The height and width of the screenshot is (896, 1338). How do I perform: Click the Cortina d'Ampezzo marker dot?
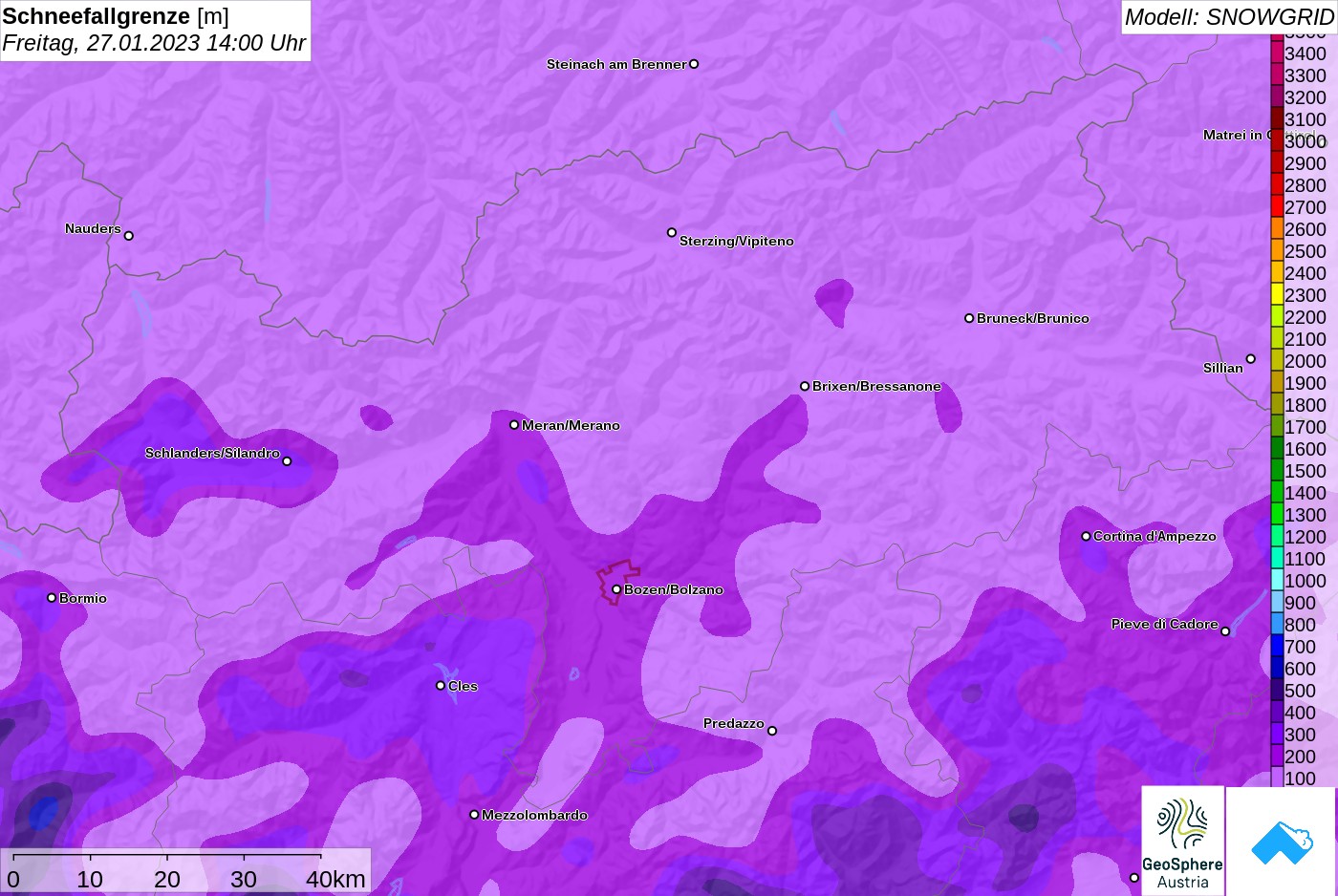[x=1086, y=536]
